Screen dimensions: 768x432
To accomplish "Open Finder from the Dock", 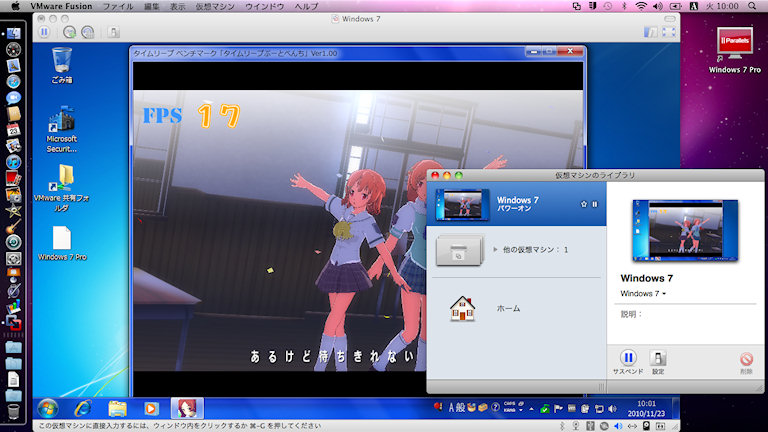I will coord(13,33).
